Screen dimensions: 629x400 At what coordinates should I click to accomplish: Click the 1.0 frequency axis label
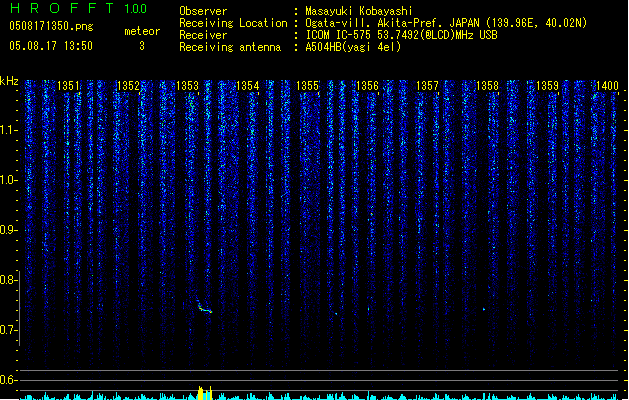click(9, 180)
